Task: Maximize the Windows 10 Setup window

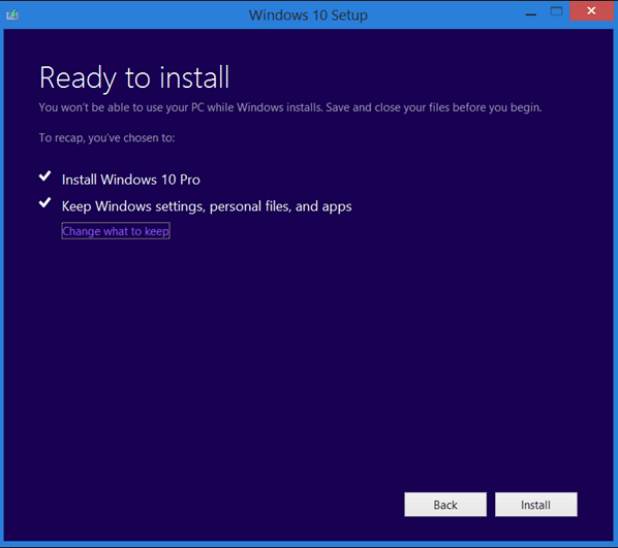Action: click(x=556, y=11)
